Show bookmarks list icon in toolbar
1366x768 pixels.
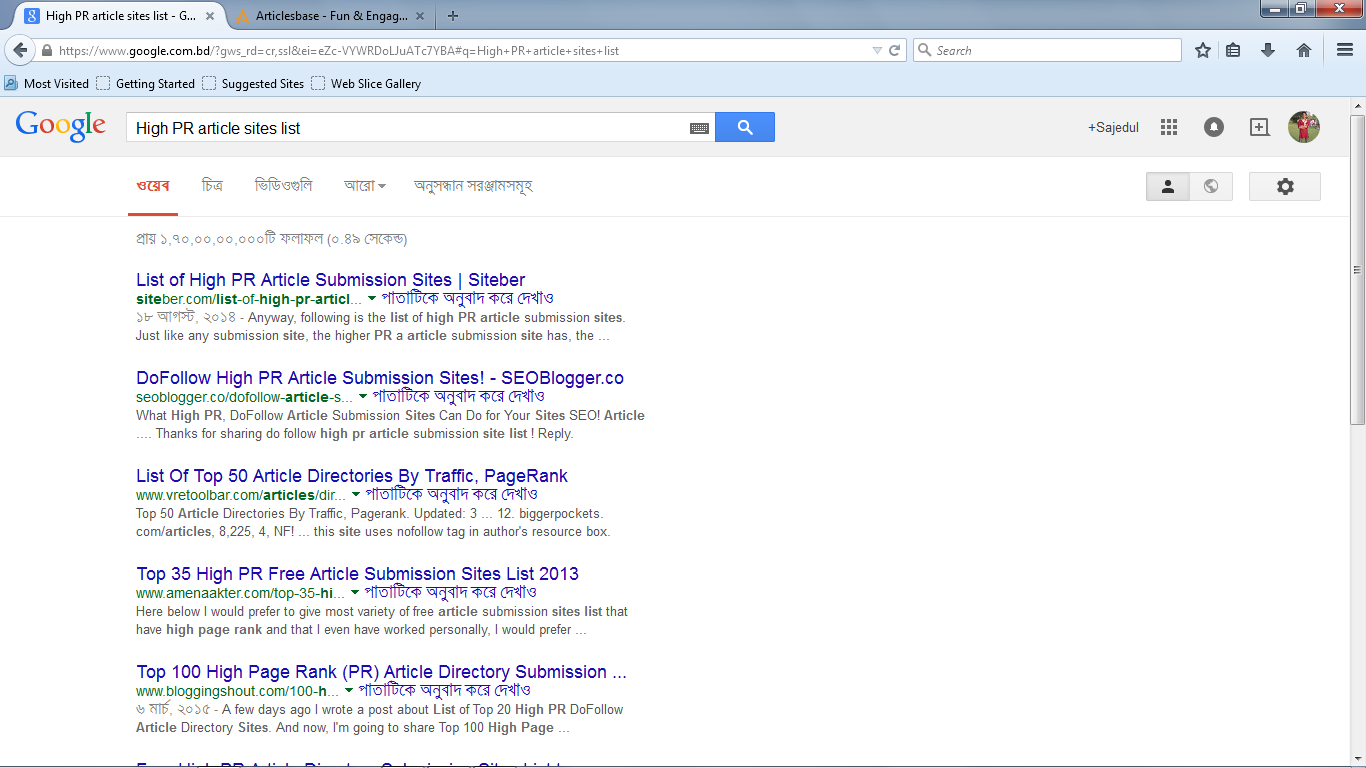[1233, 50]
